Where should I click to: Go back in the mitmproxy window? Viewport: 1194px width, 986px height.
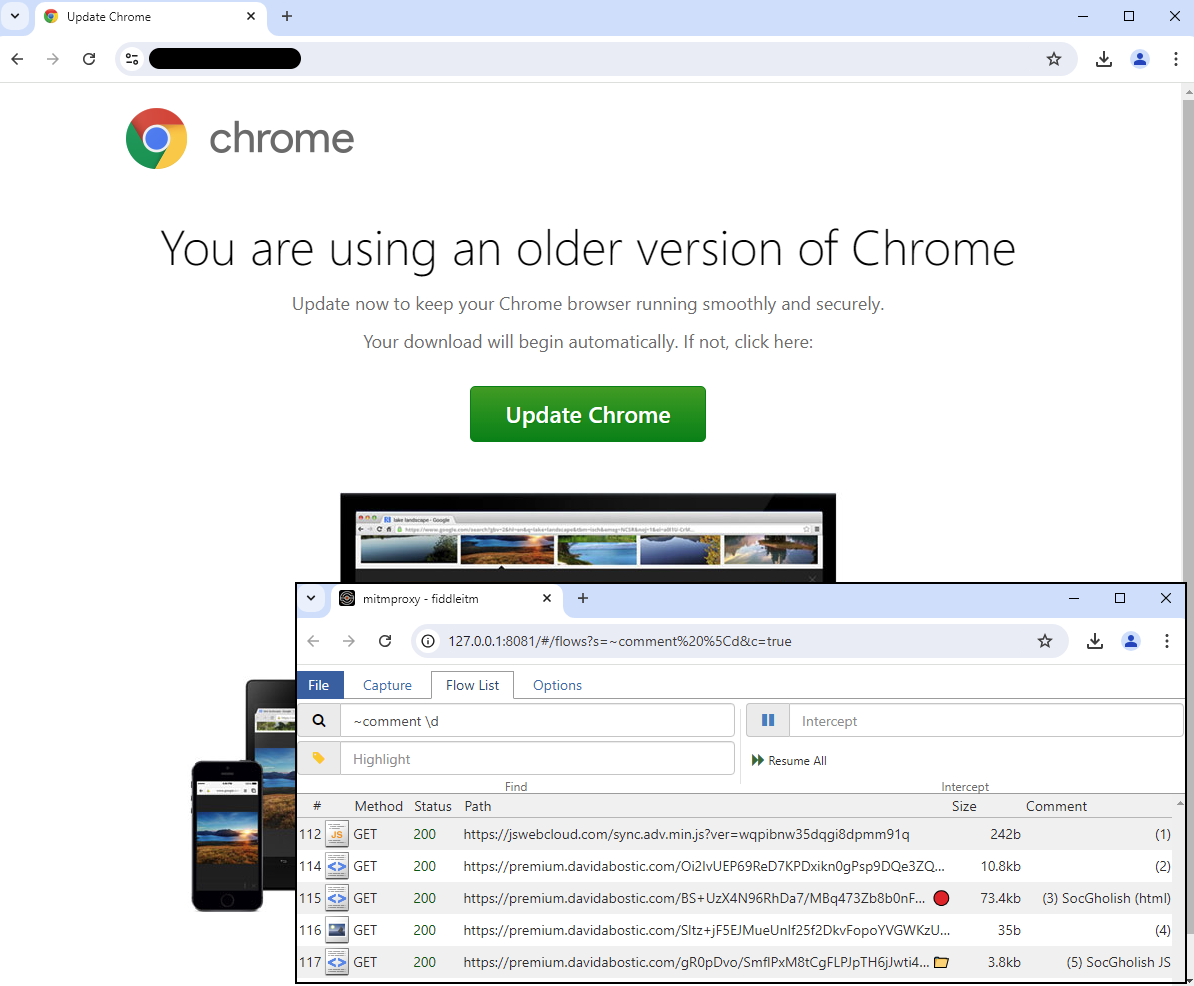314,641
